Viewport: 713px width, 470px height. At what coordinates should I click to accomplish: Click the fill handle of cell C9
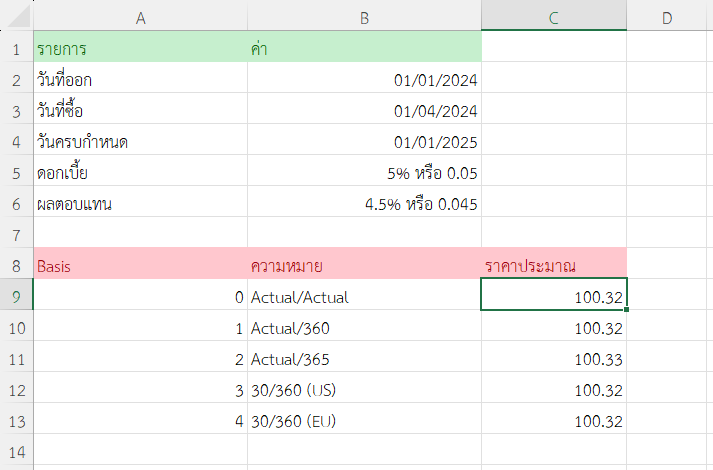click(627, 309)
